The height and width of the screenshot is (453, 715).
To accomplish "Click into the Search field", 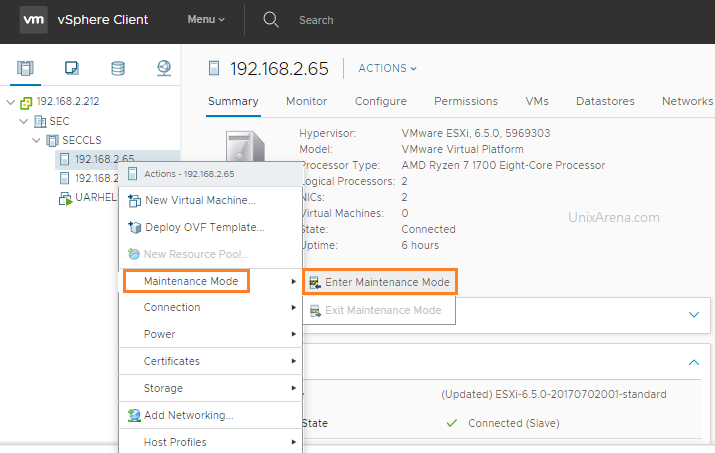I will [316, 20].
